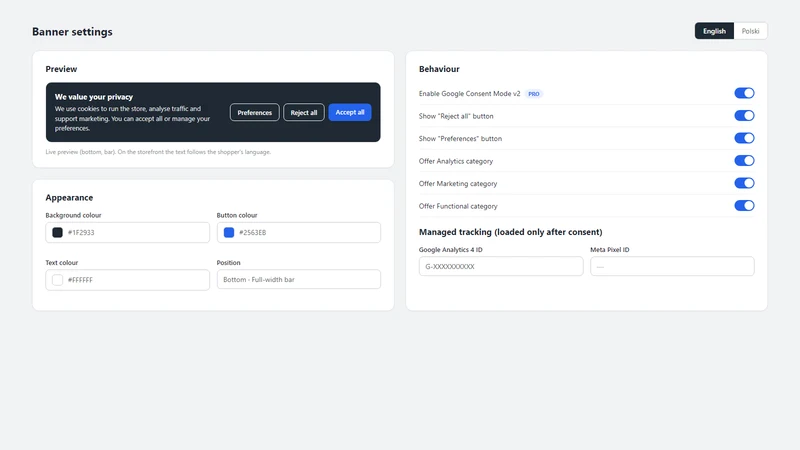800x450 pixels.
Task: Click the Google Analytics 4 ID field
Action: point(501,266)
